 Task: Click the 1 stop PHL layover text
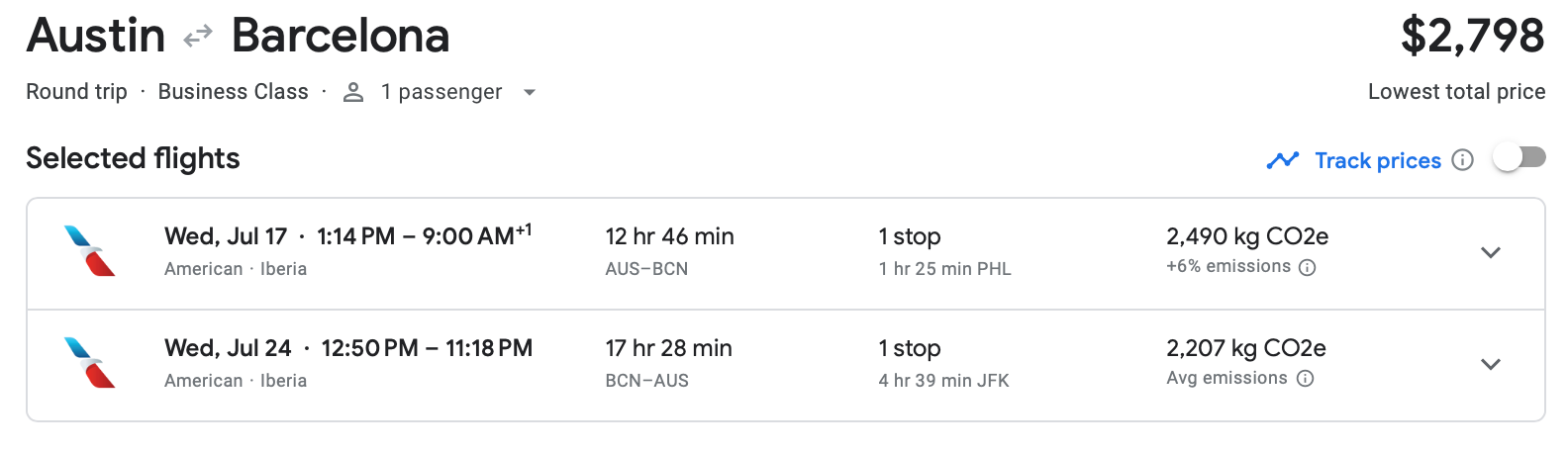944,269
